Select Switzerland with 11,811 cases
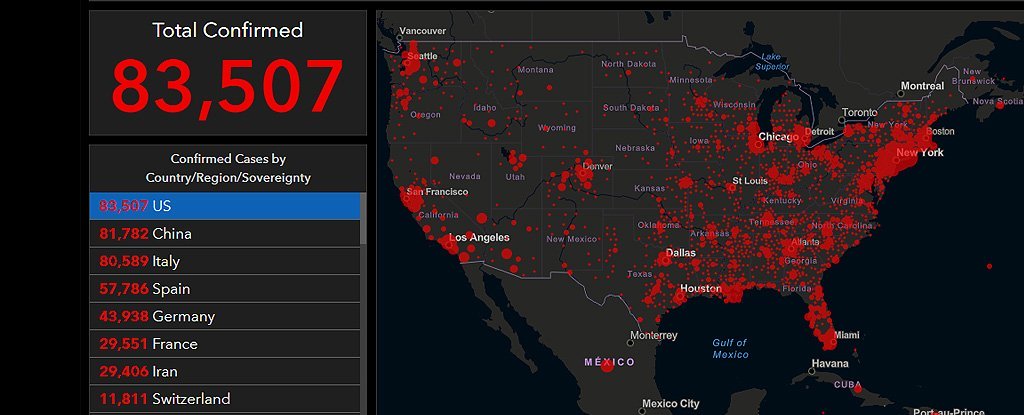This screenshot has height=415, width=1024. pyautogui.click(x=225, y=399)
